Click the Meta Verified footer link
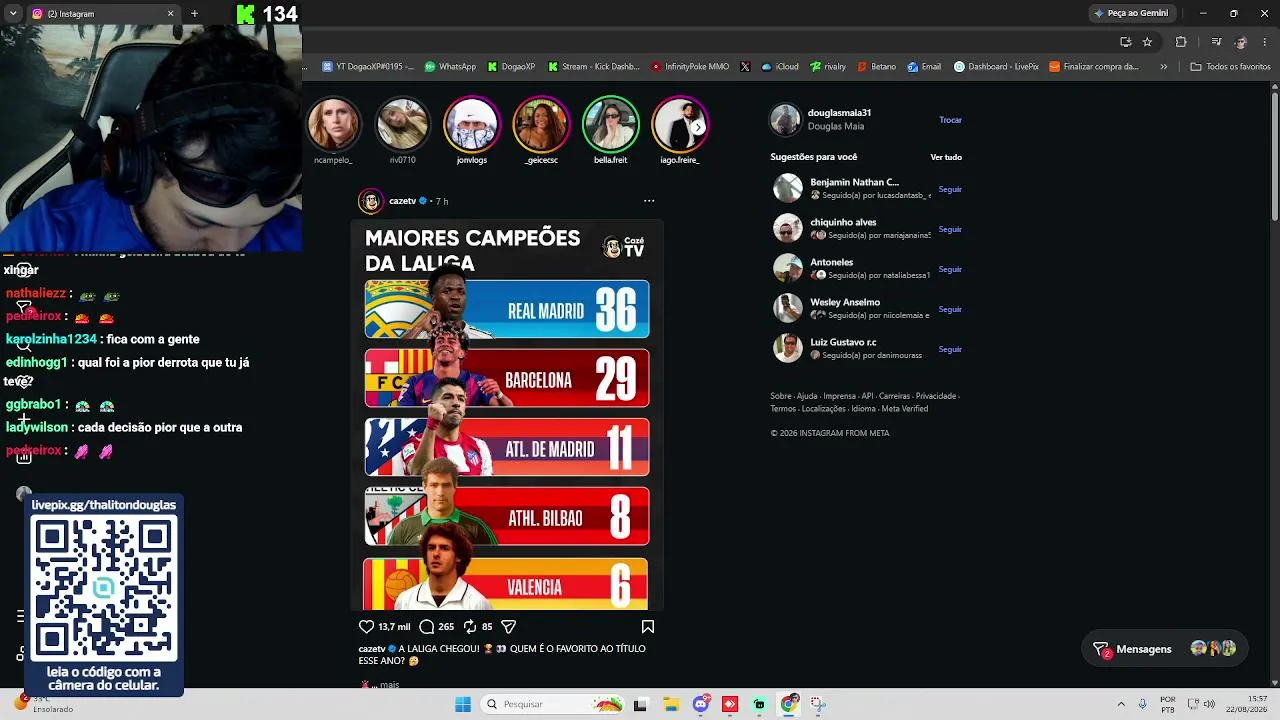Screen dimensions: 1280x720 point(905,409)
